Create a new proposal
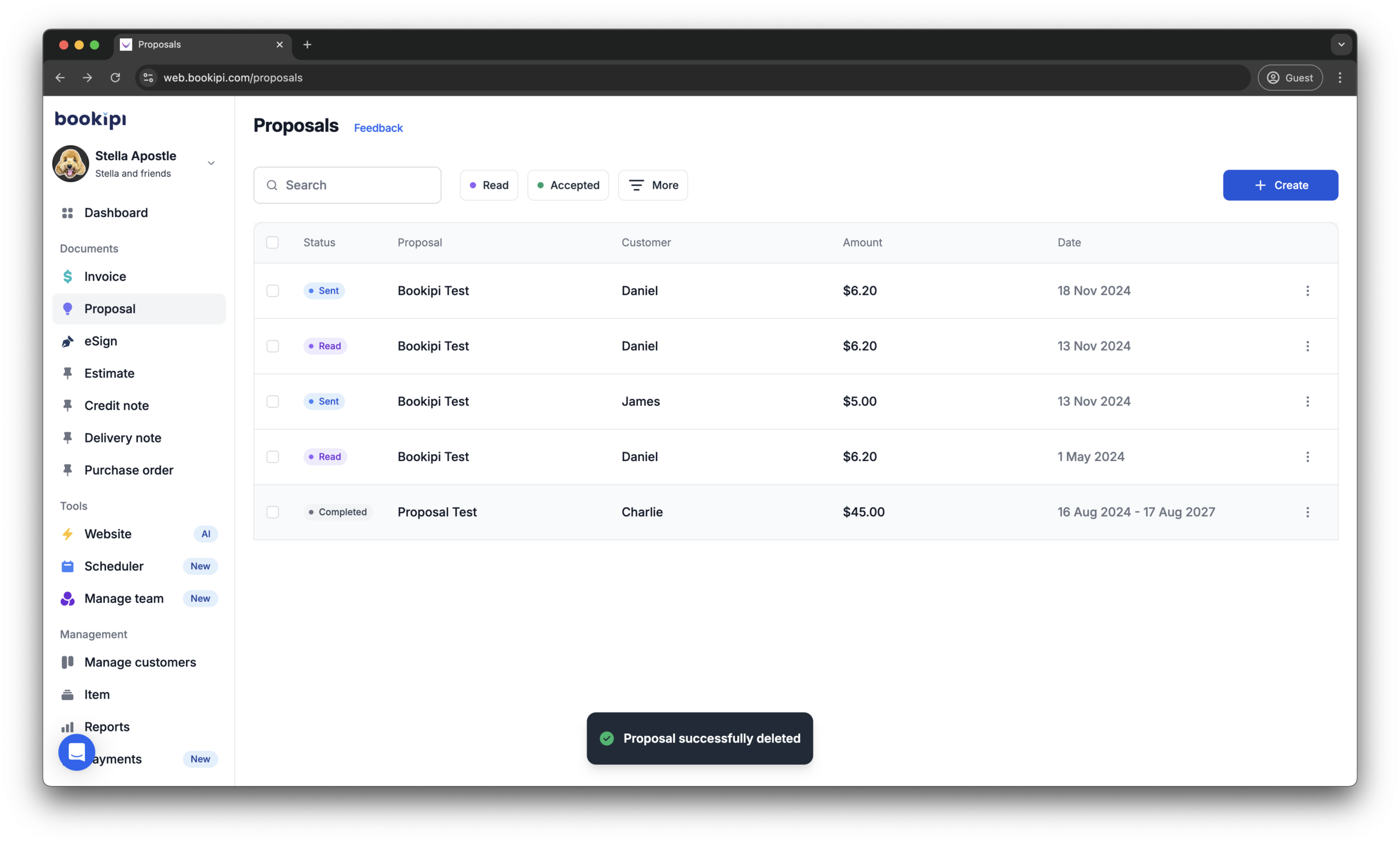This screenshot has height=843, width=1400. pos(1280,184)
